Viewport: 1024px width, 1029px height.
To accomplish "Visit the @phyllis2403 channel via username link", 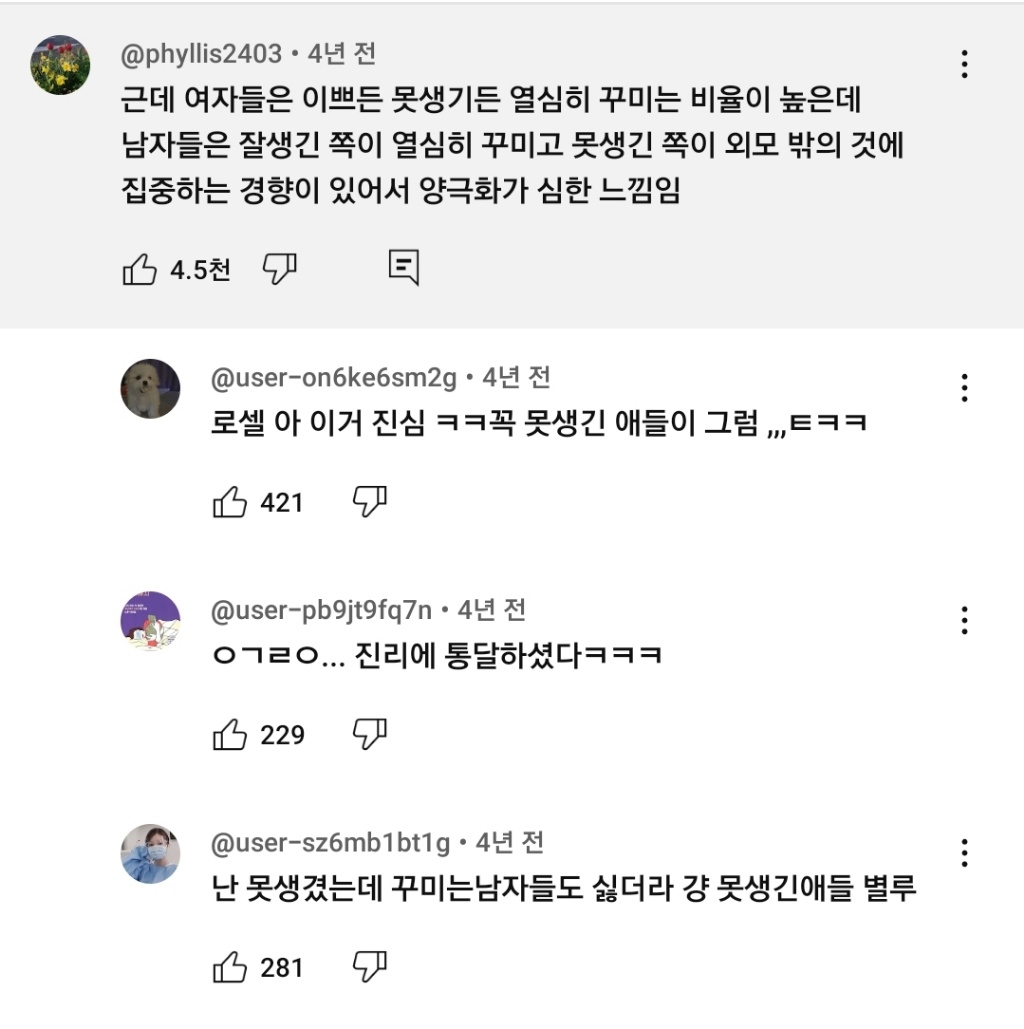I will tap(201, 54).
